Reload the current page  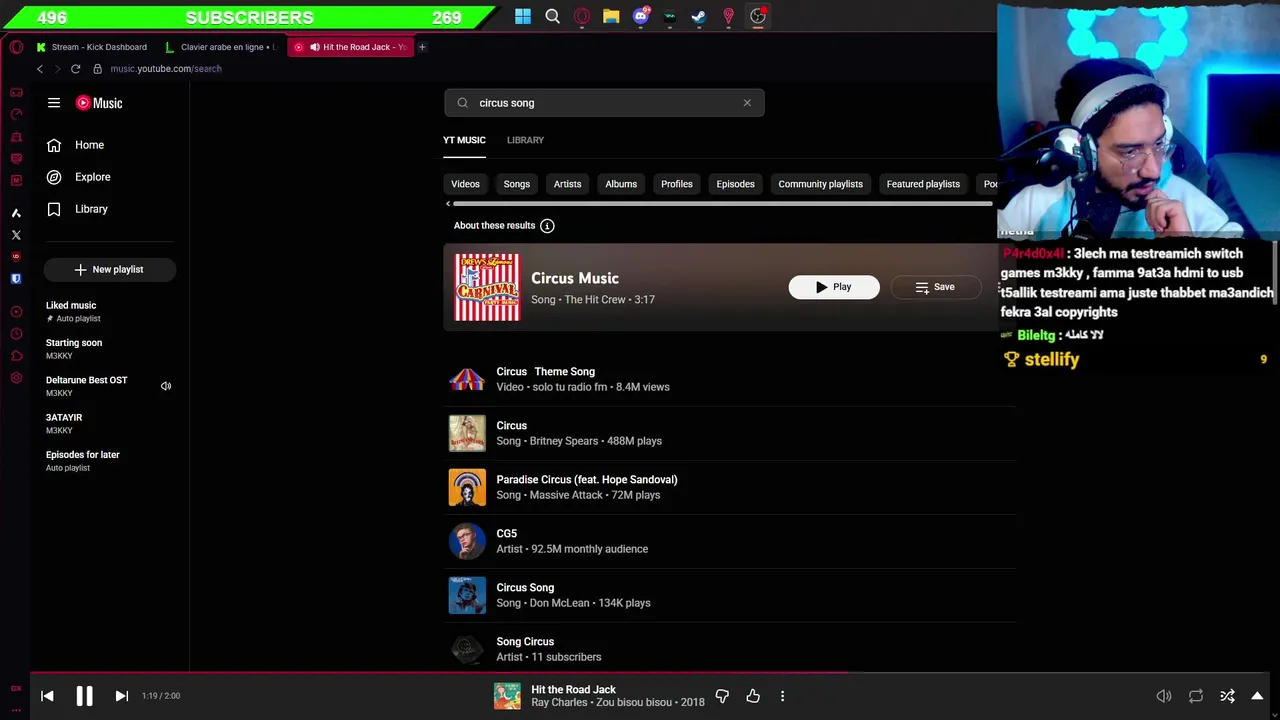coord(75,69)
